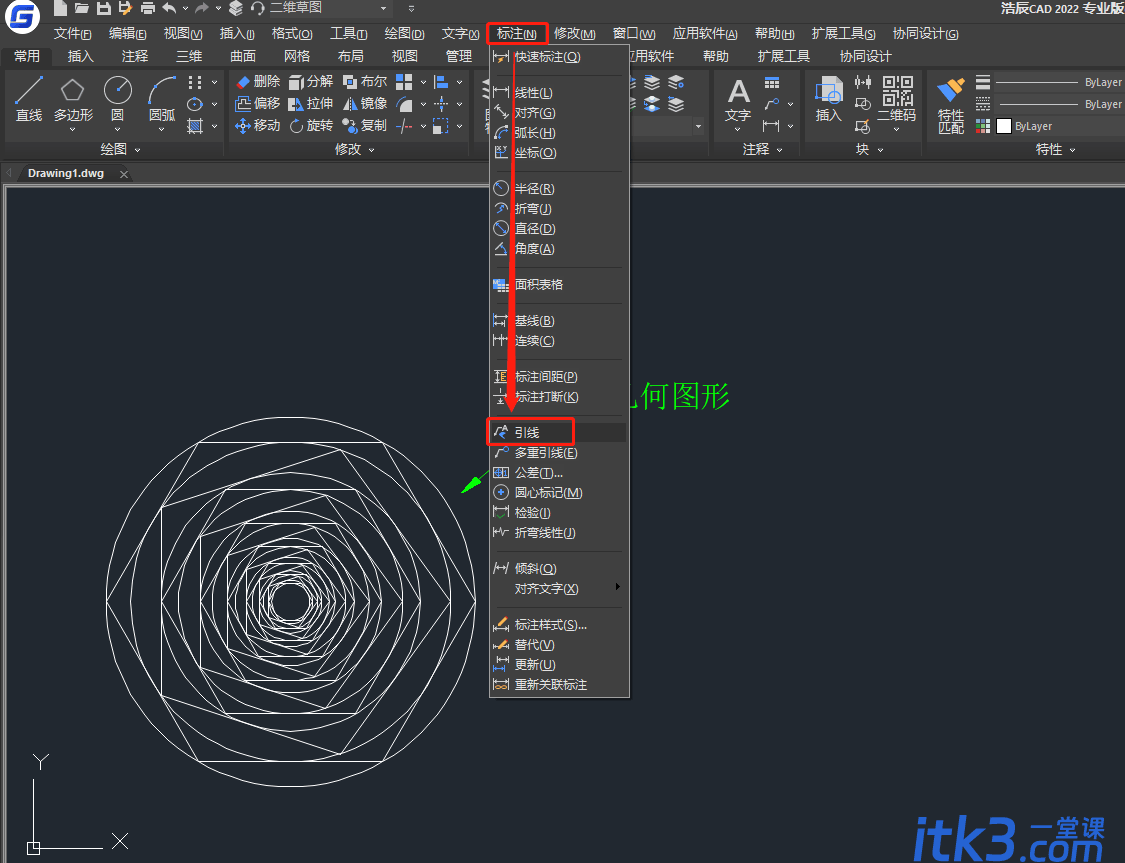1125x863 pixels.
Task: Click the 布尔 boolean tool
Action: click(x=364, y=82)
